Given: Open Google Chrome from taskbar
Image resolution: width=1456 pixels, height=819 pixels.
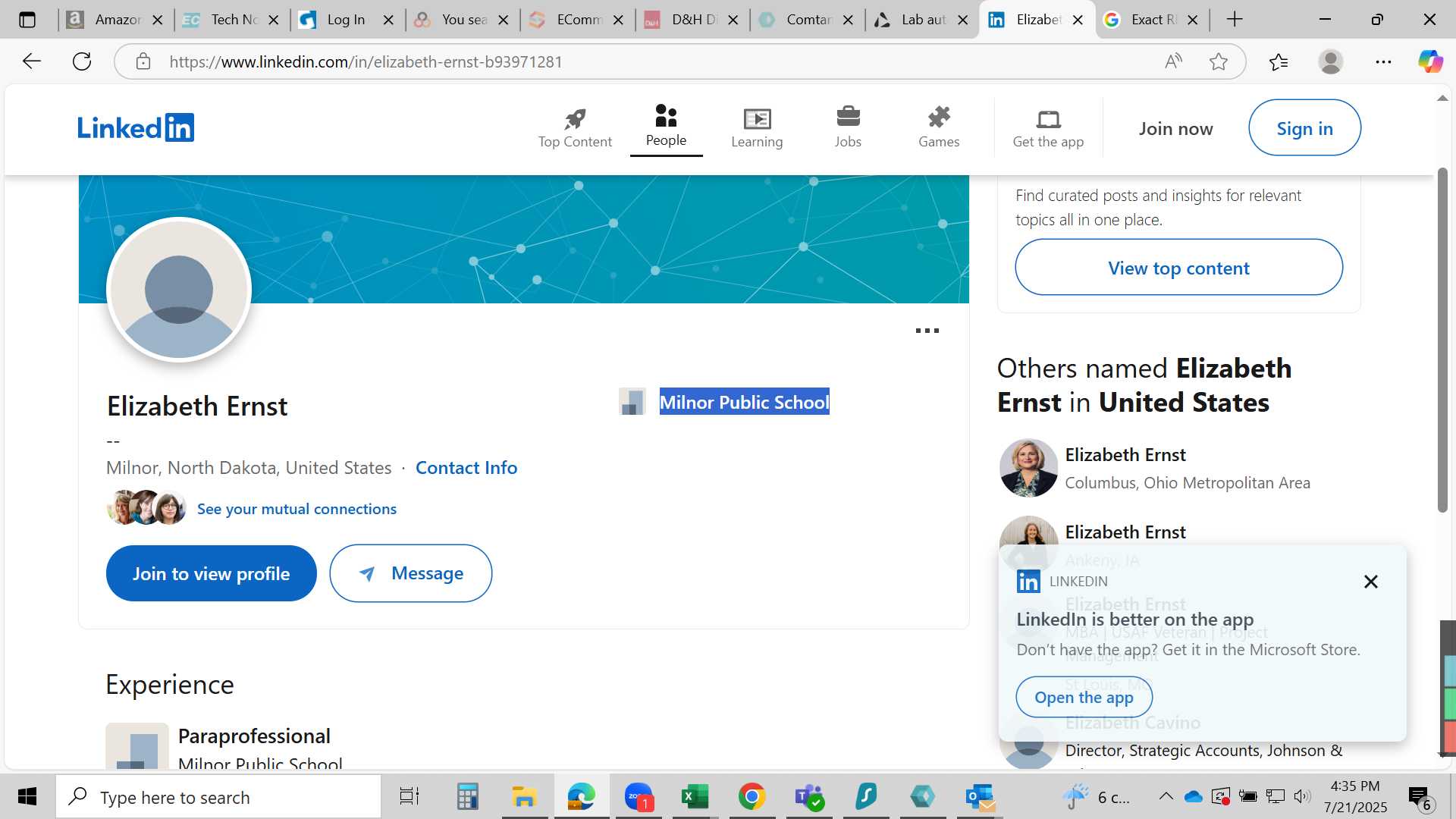Looking at the screenshot, I should pyautogui.click(x=752, y=796).
